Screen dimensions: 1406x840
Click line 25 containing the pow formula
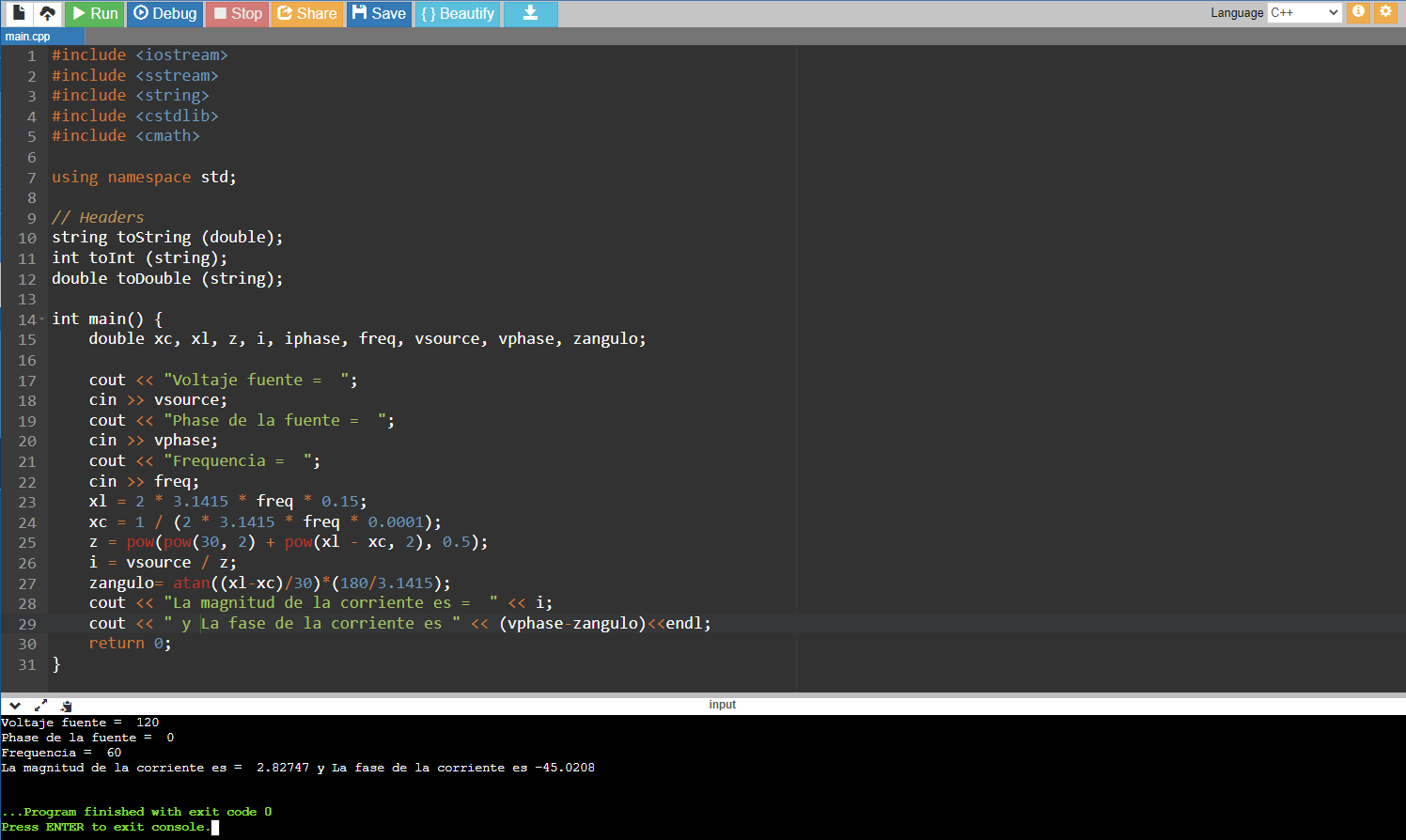tap(282, 541)
